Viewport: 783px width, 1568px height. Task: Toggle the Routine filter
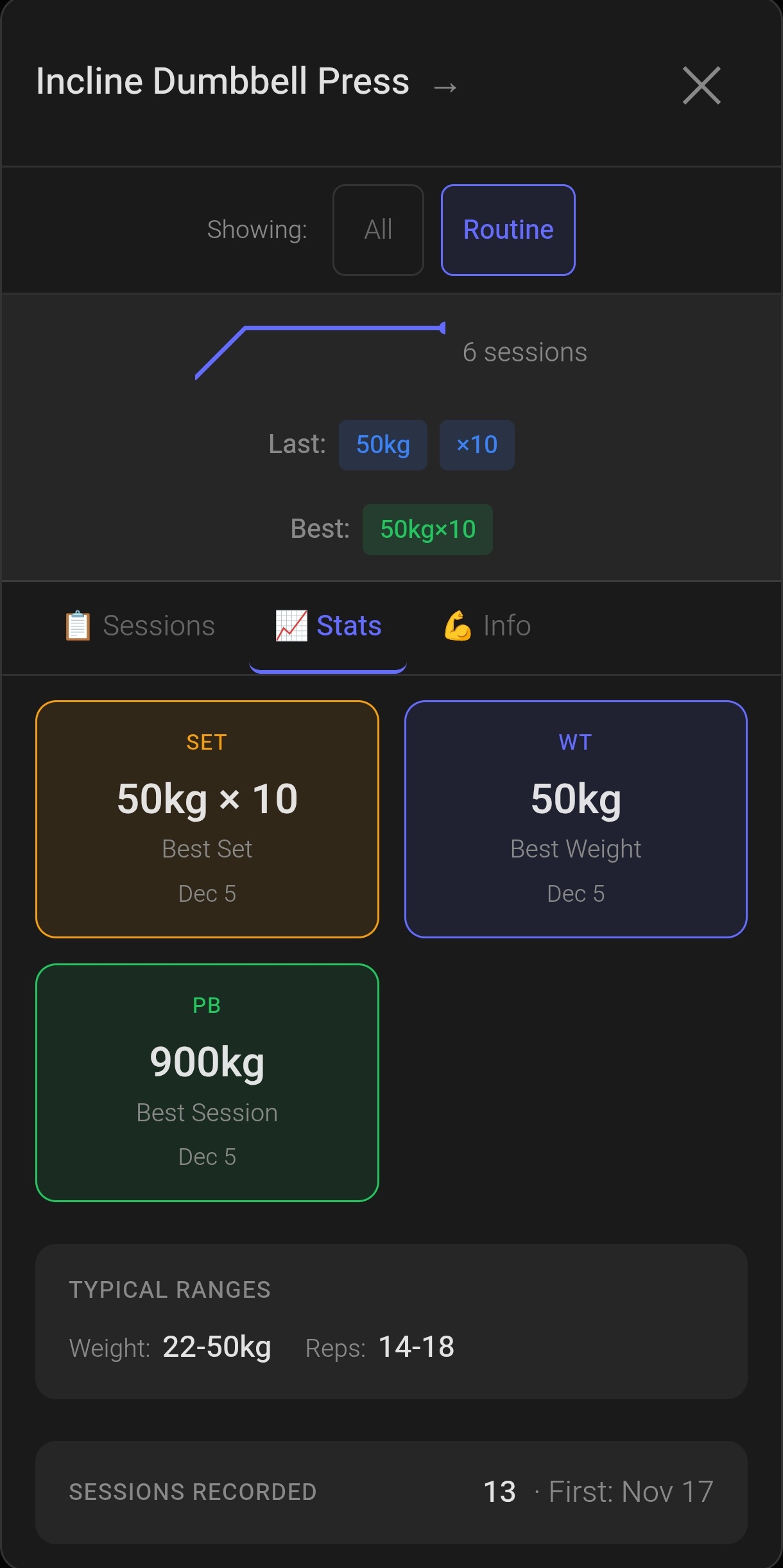pos(508,229)
